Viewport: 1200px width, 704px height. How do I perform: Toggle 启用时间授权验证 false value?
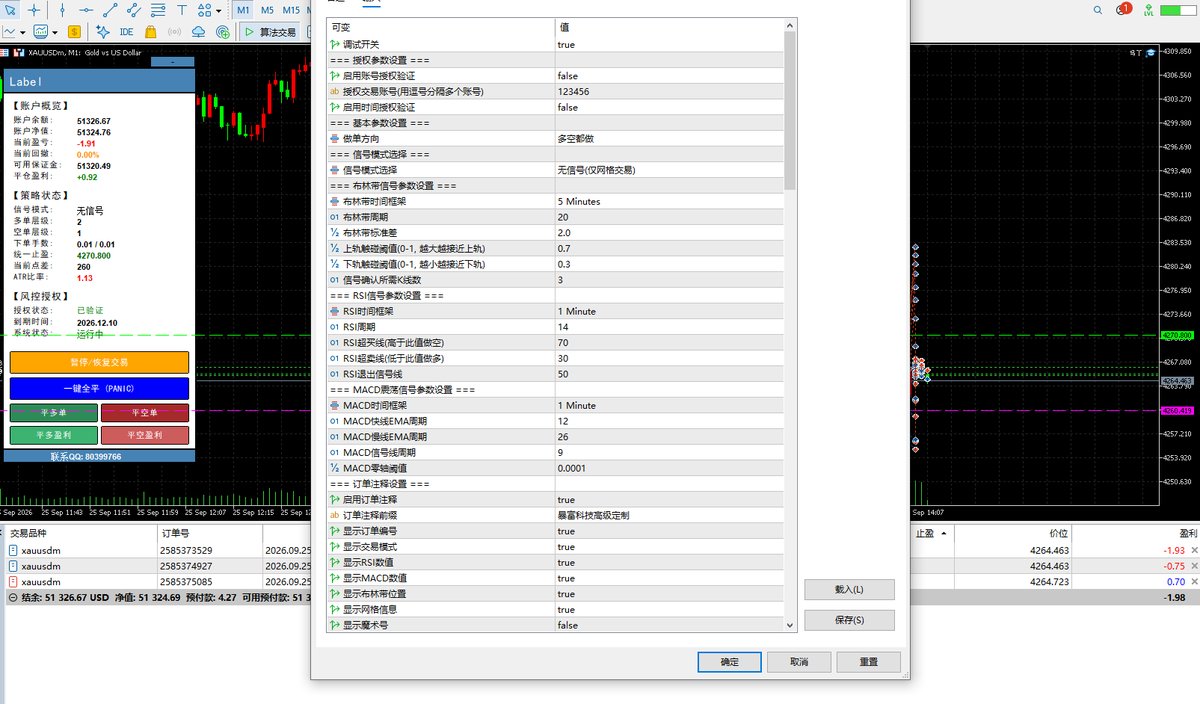tap(669, 107)
